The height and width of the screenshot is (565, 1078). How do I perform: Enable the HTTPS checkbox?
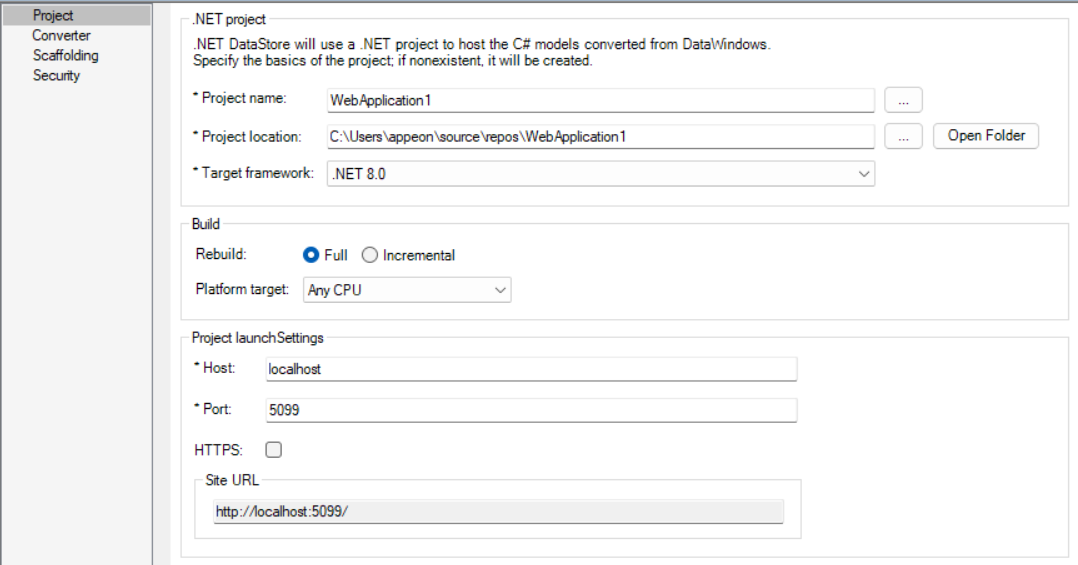coord(273,450)
